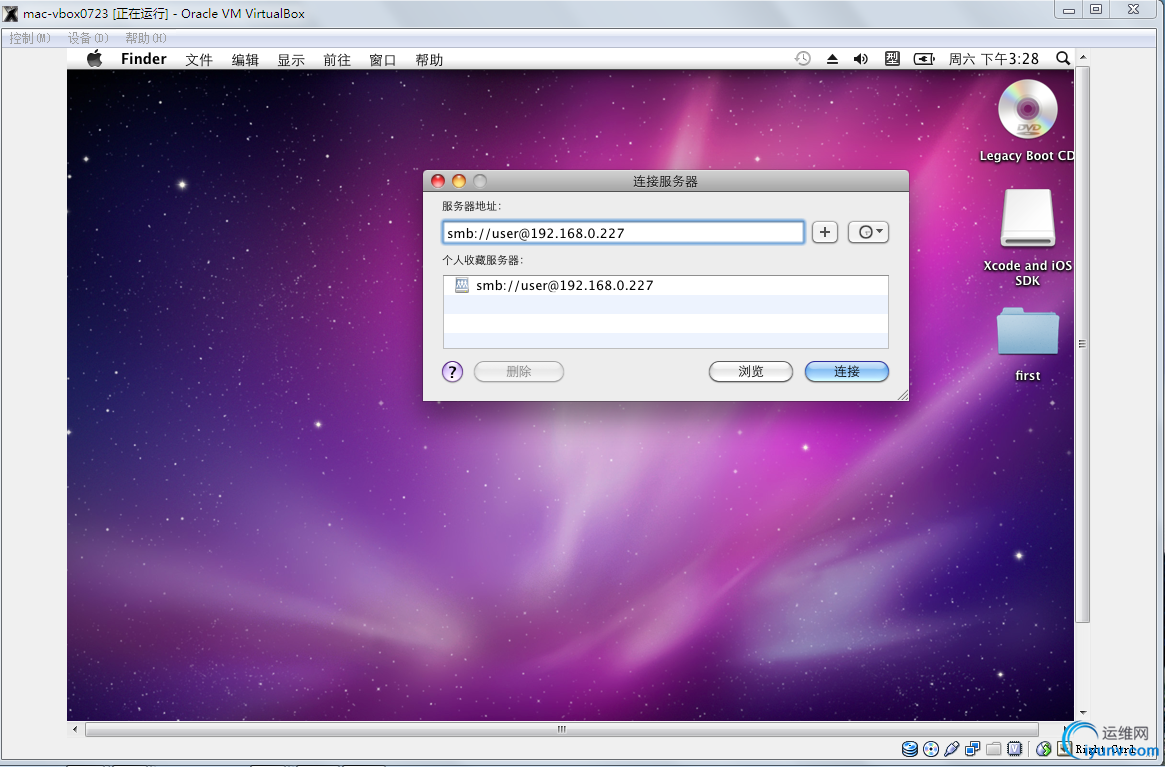Open the Finder 帮助 menu
Screen dimensions: 1165x767
pos(429,59)
